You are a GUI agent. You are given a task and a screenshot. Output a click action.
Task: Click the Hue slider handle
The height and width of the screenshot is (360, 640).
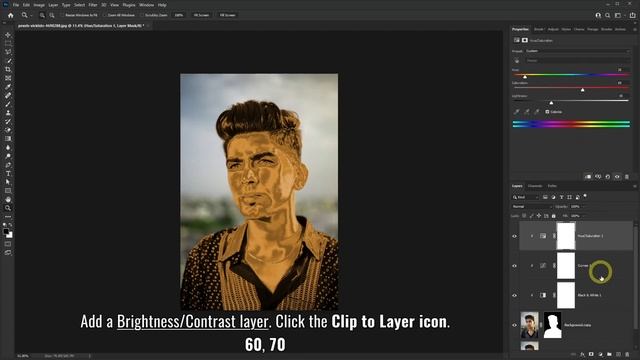525,77
